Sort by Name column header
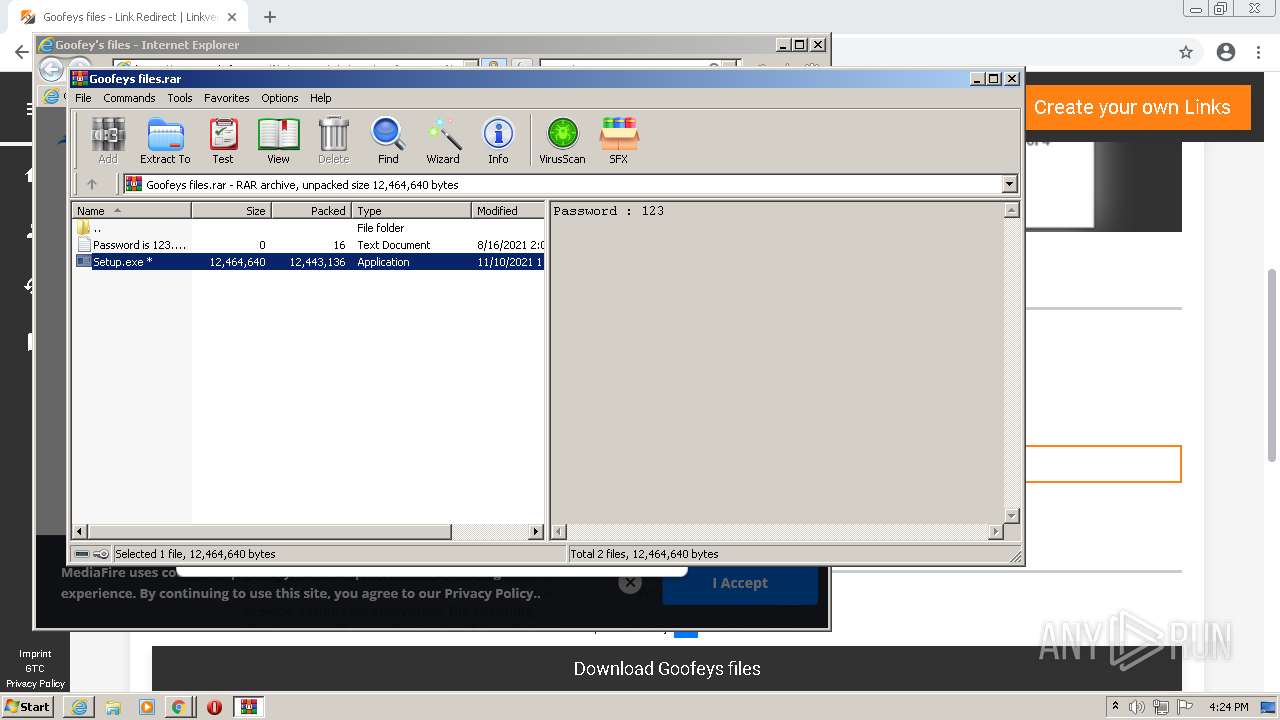The image size is (1280, 720). point(131,210)
